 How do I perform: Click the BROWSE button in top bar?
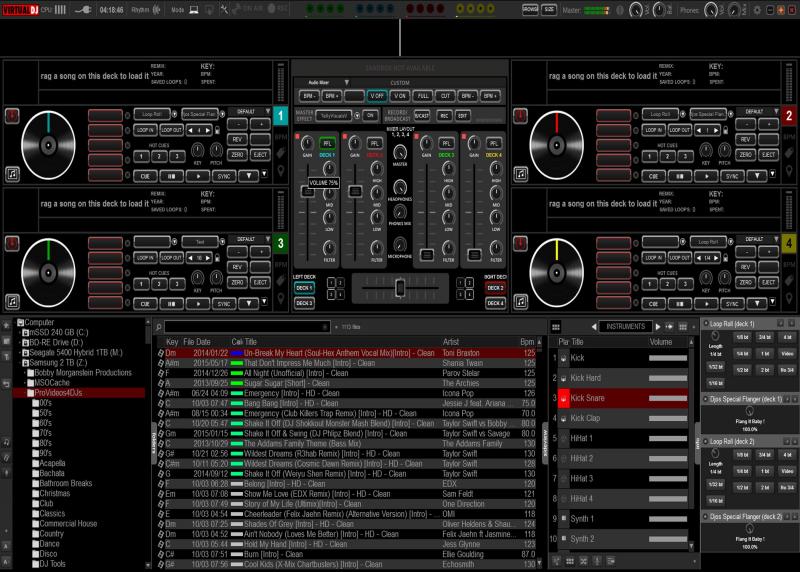point(530,9)
